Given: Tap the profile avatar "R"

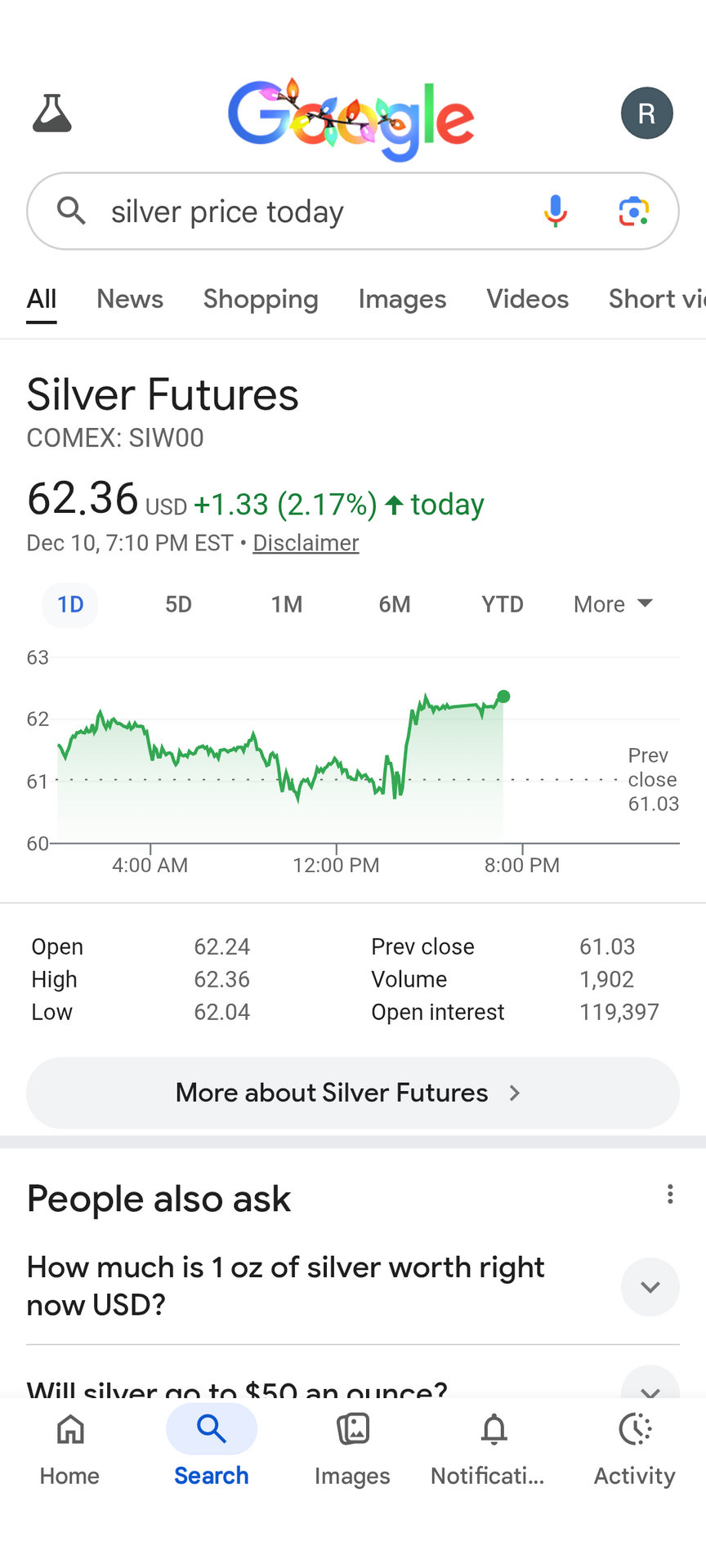Looking at the screenshot, I should [x=646, y=113].
